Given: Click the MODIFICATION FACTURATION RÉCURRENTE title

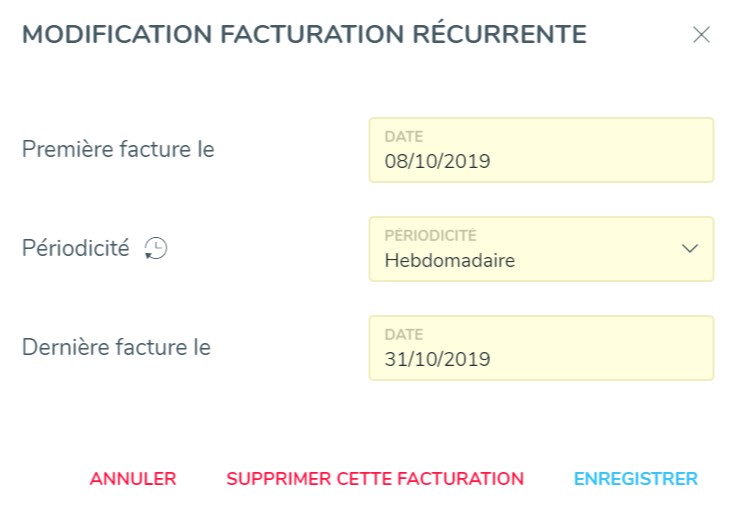Looking at the screenshot, I should coord(304,34).
